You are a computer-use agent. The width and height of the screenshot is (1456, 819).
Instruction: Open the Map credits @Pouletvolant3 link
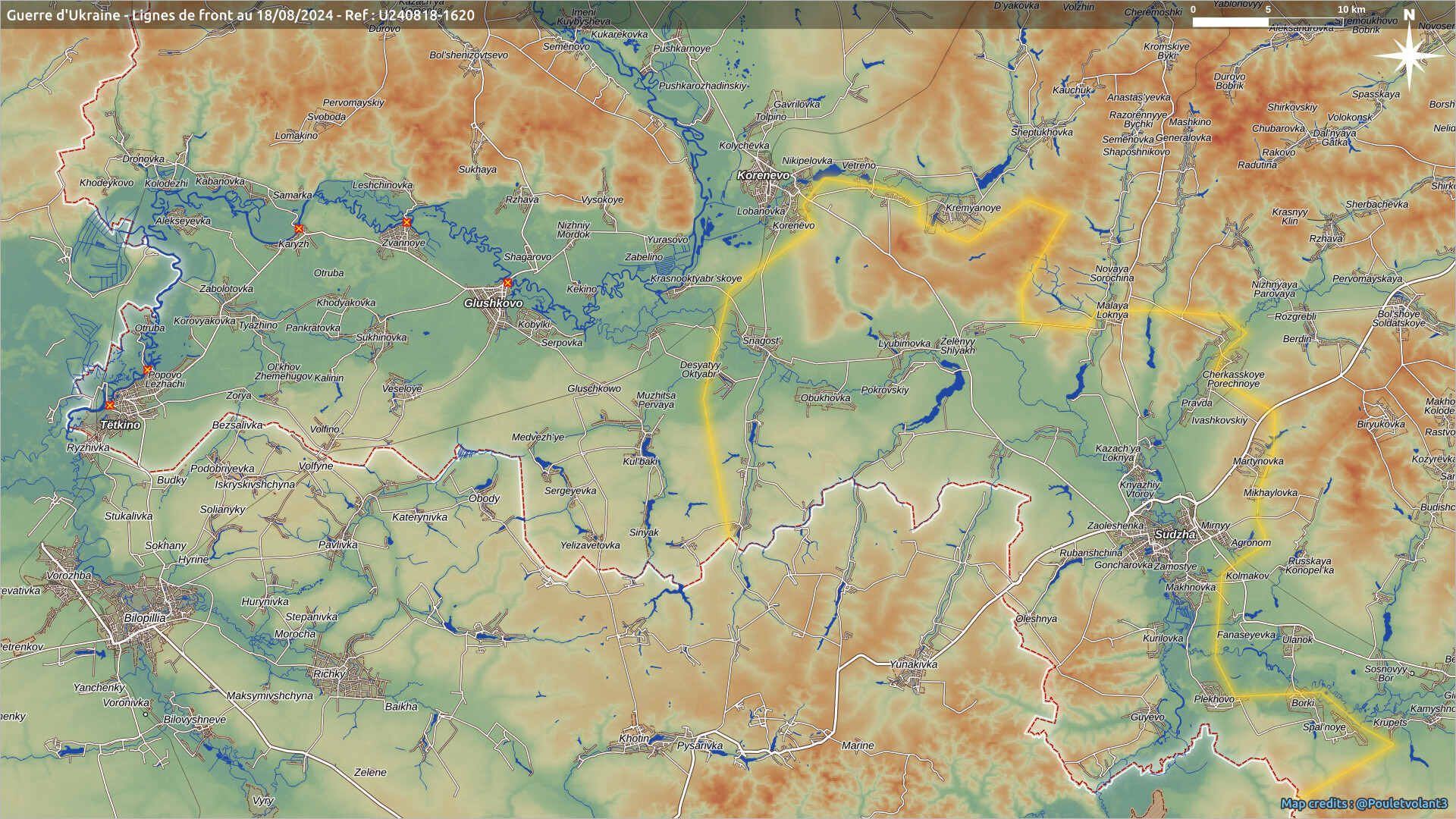pos(1363,803)
